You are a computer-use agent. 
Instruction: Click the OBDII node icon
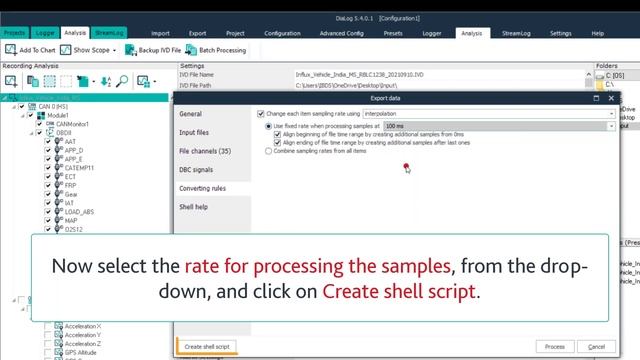pyautogui.click(x=50, y=133)
